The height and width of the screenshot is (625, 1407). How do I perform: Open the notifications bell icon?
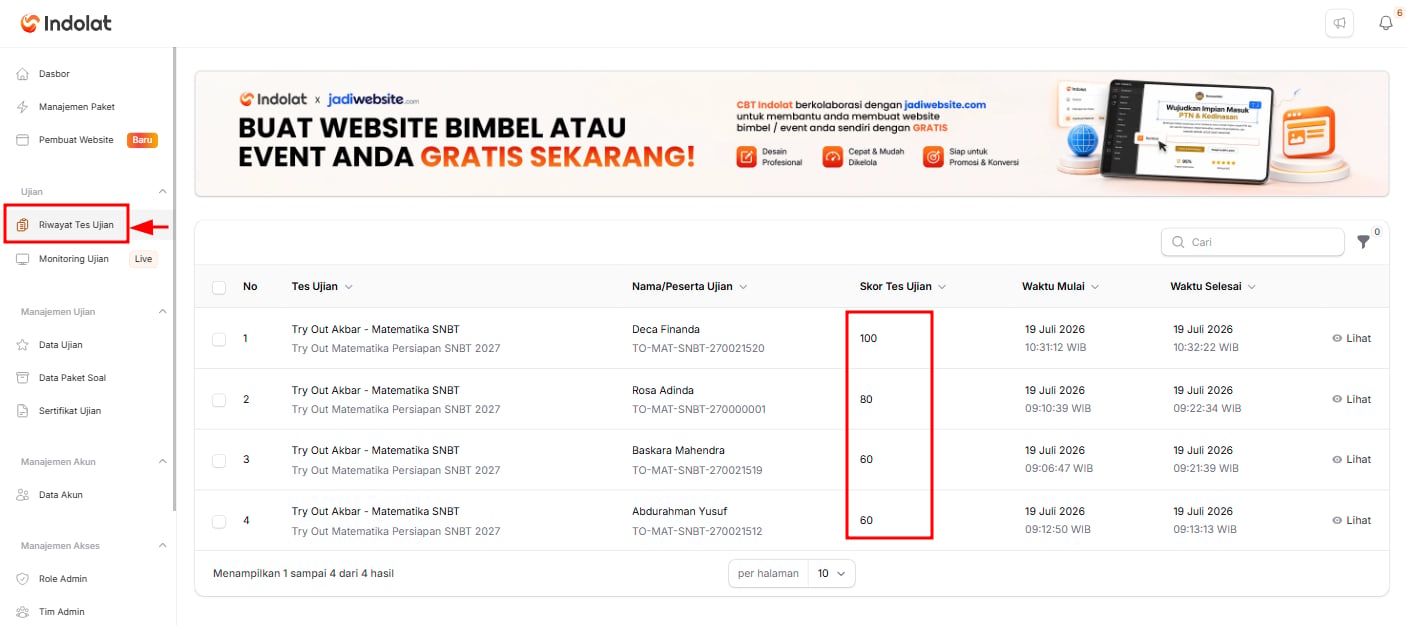(1386, 23)
